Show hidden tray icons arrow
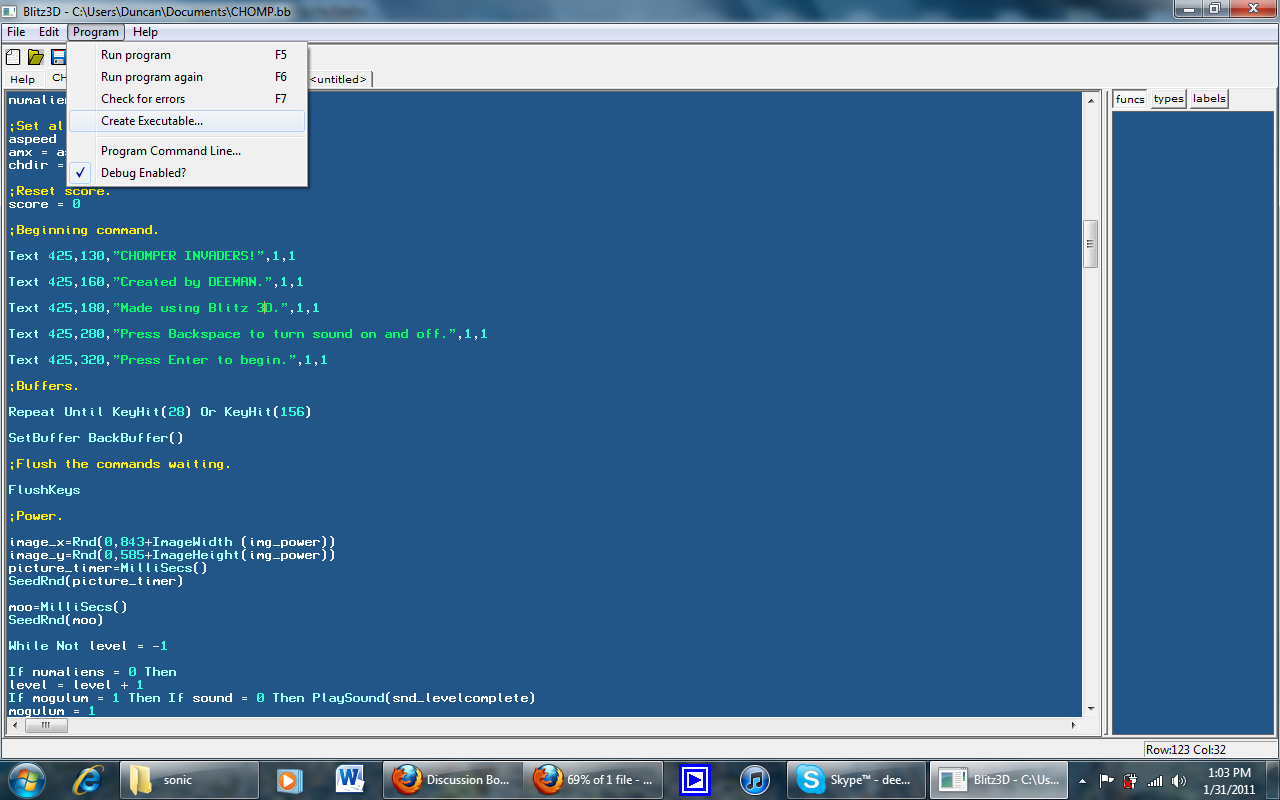The image size is (1280, 800). pyautogui.click(x=1083, y=780)
